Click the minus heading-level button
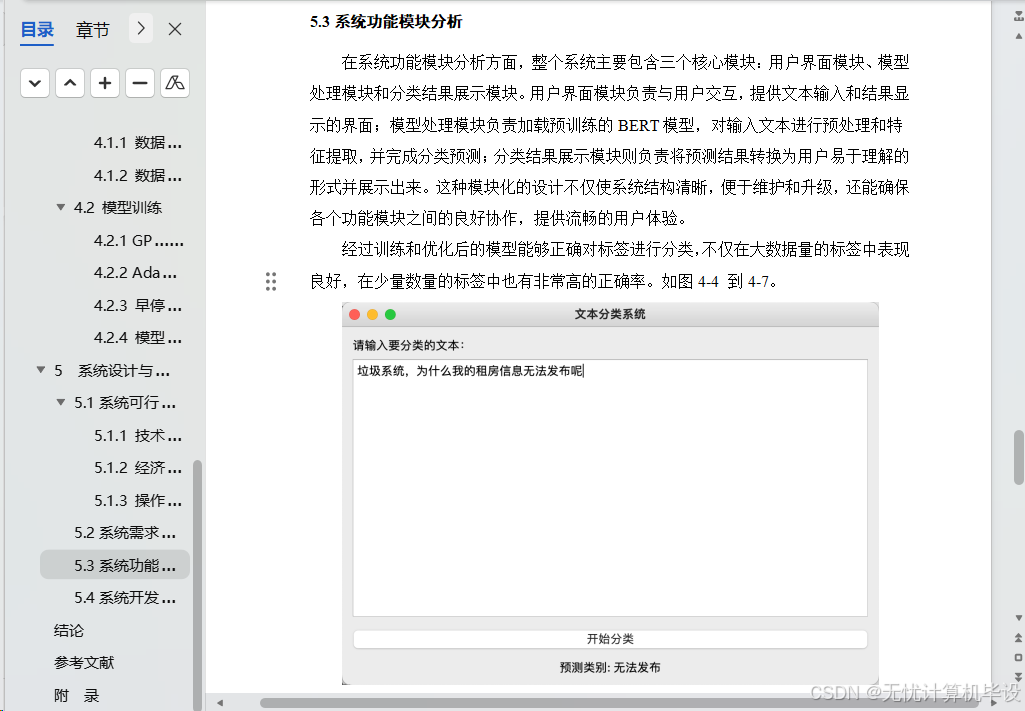1025x711 pixels. (x=139, y=83)
